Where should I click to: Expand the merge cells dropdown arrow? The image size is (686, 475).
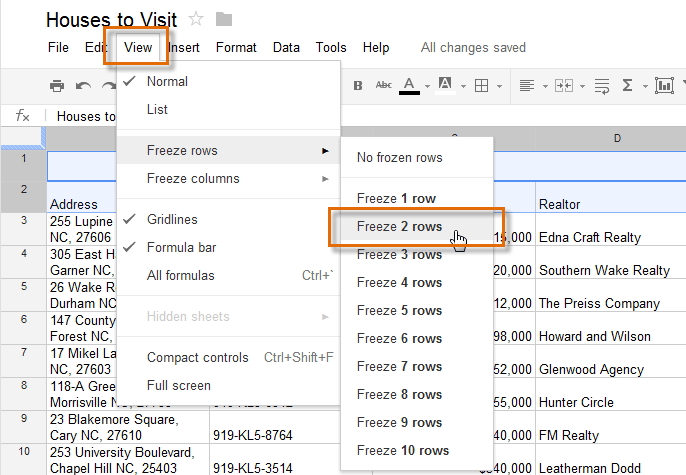tap(582, 87)
